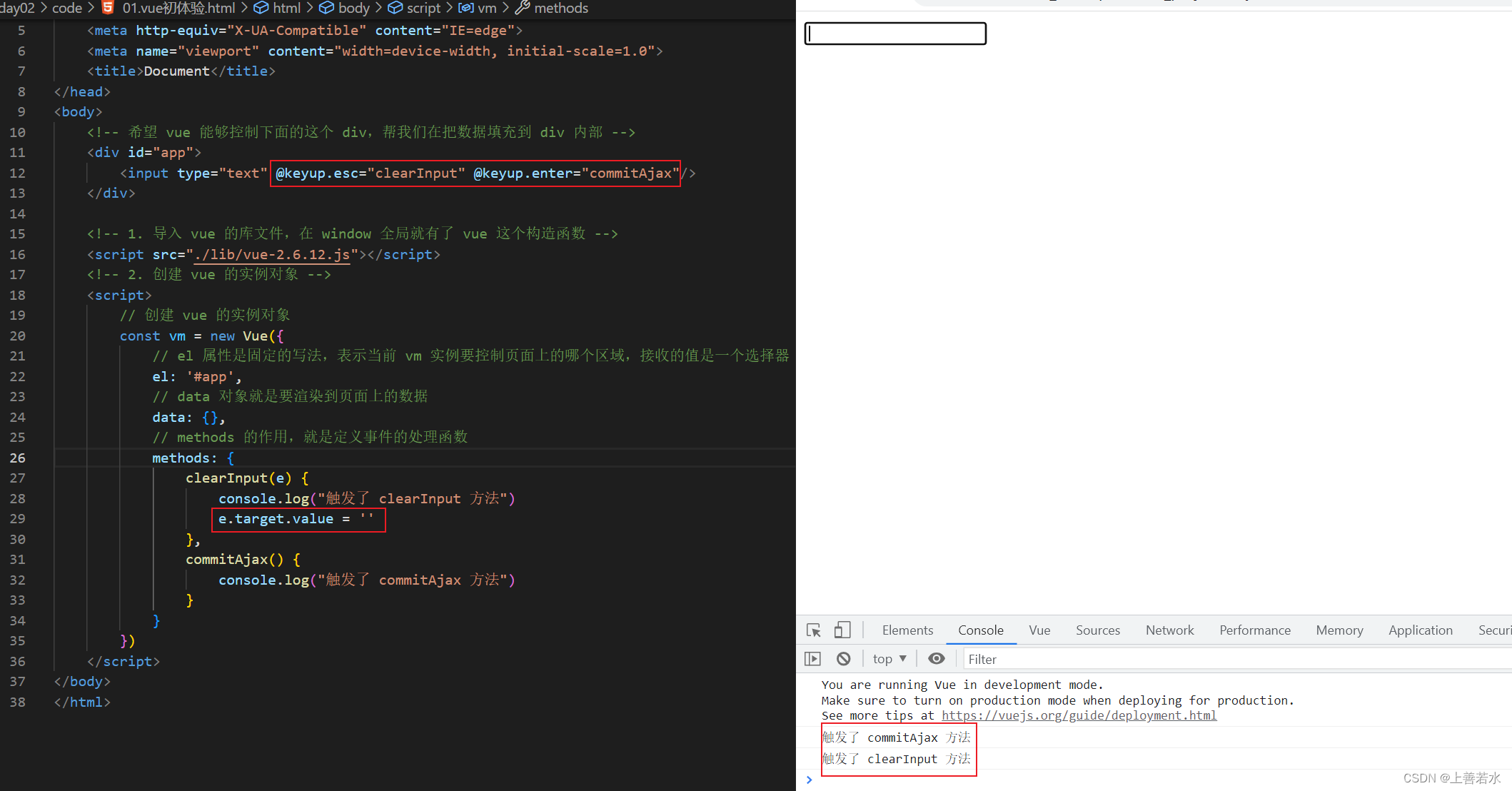Open the Application tab
This screenshot has width=1512, height=791.
(1420, 630)
